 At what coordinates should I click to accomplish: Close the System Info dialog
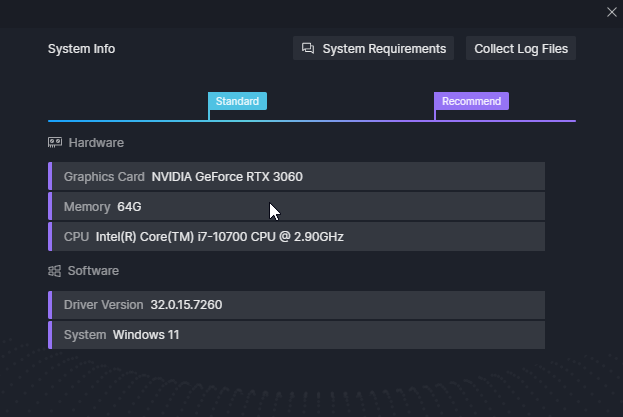coord(611,12)
